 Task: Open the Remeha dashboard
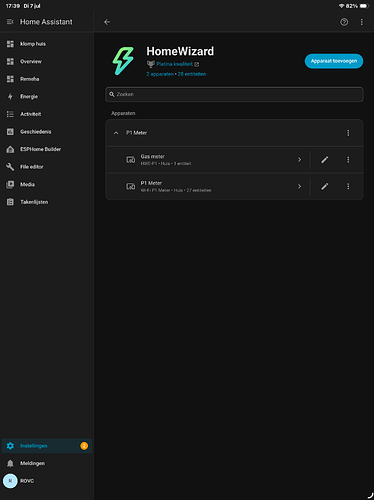47,79
